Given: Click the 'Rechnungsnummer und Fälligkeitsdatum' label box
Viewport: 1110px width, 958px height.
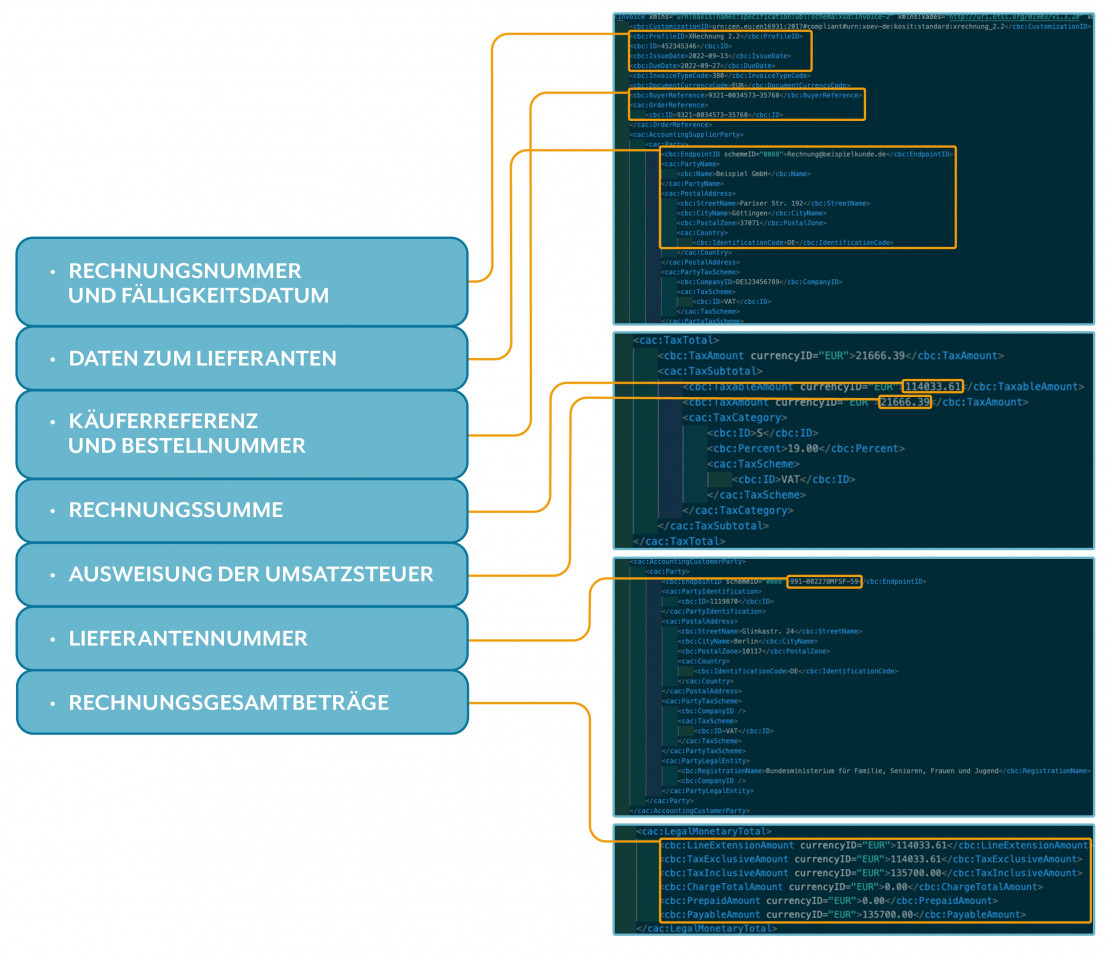Looking at the screenshot, I should coord(242,282).
